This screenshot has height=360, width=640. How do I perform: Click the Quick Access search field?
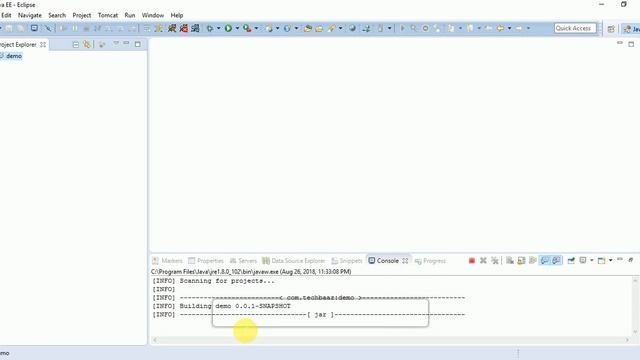point(575,28)
